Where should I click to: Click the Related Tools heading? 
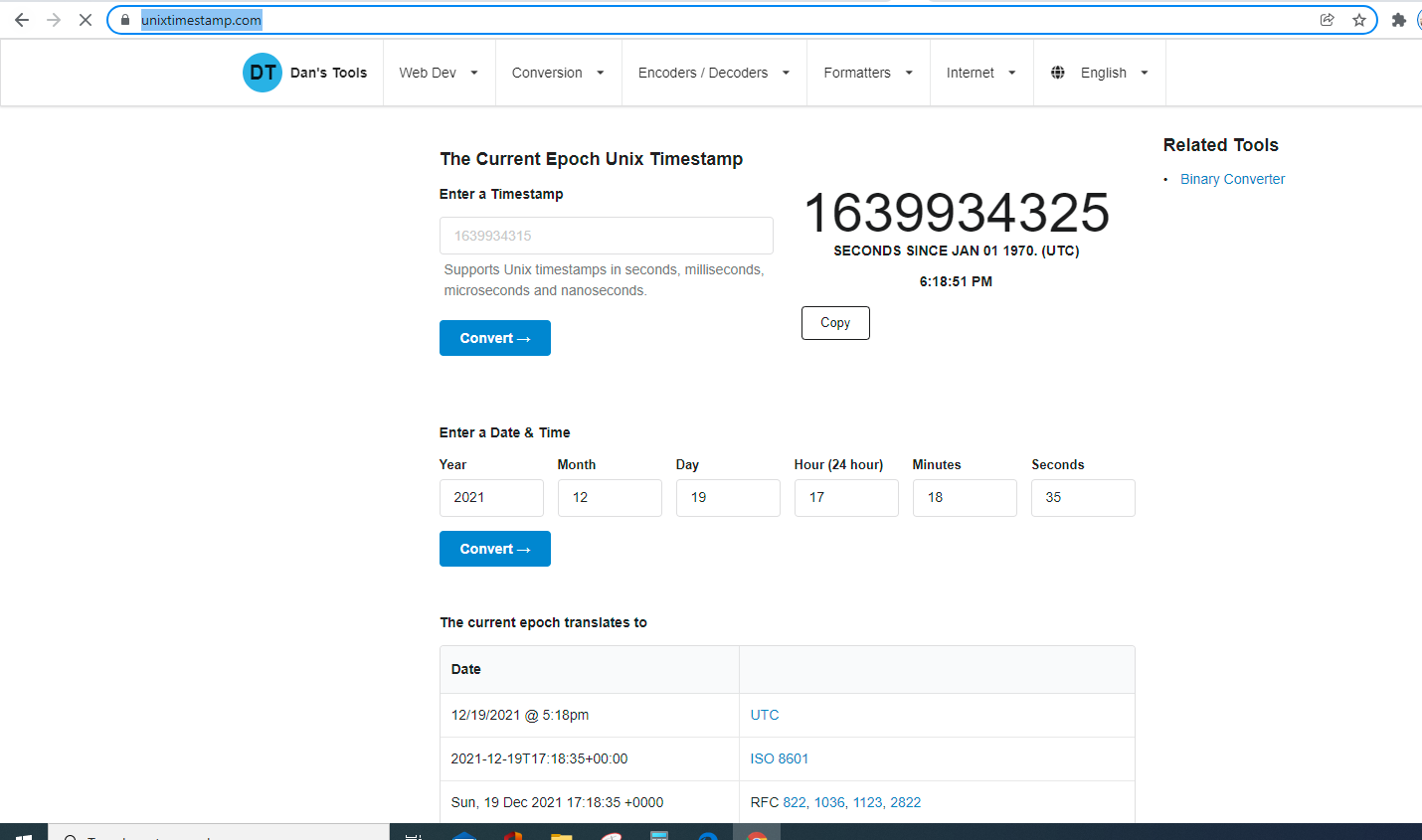click(x=1221, y=145)
